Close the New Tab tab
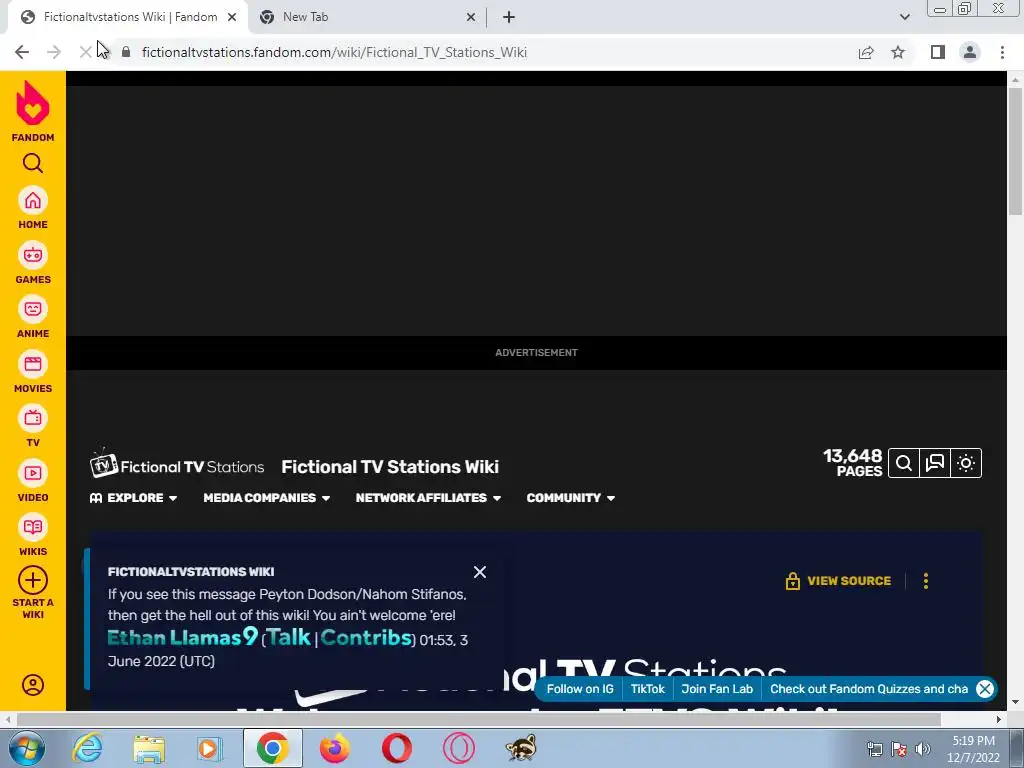1024x768 pixels. coord(471,18)
